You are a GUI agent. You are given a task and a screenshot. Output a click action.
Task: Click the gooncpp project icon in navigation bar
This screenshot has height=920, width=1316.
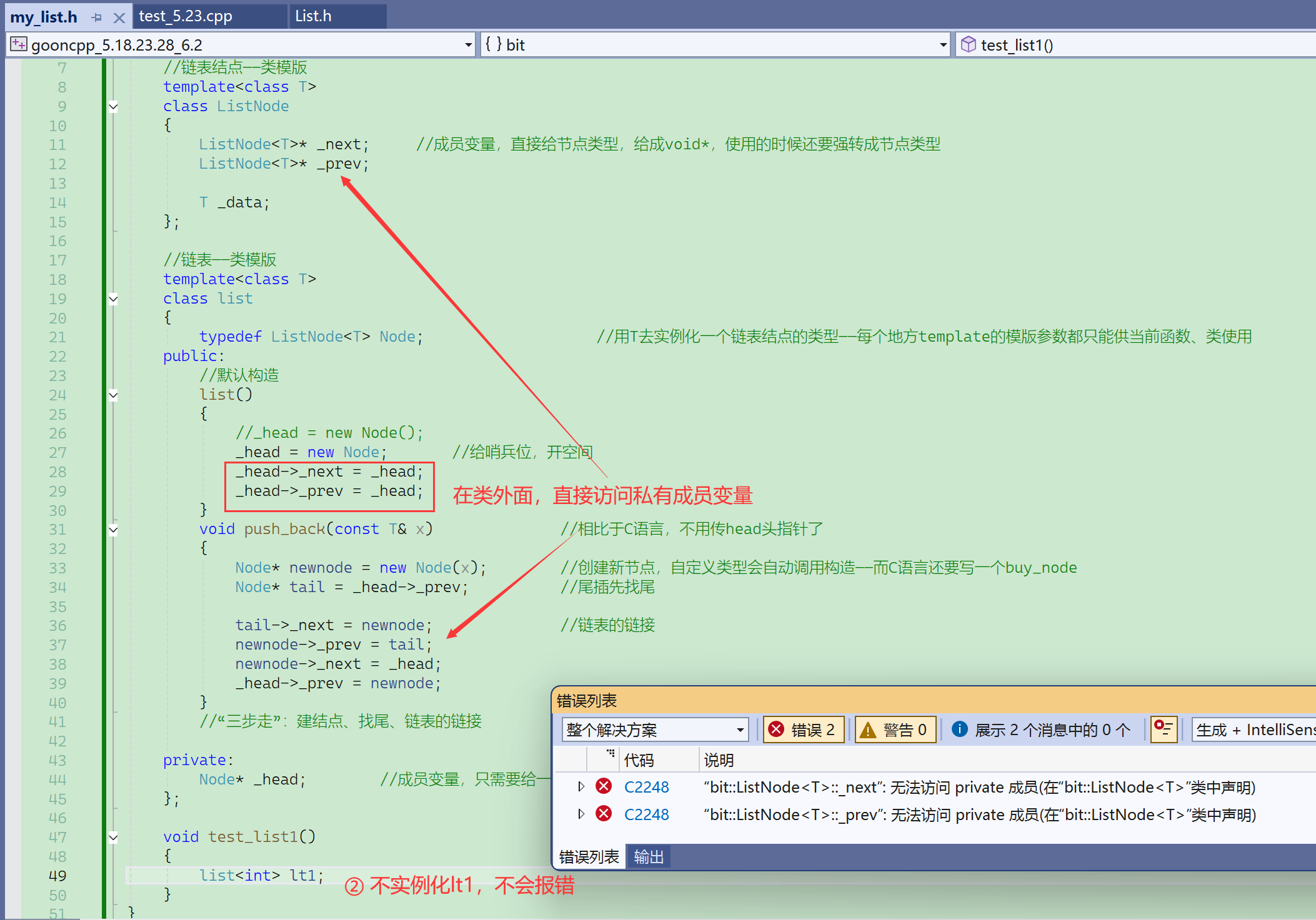19,44
